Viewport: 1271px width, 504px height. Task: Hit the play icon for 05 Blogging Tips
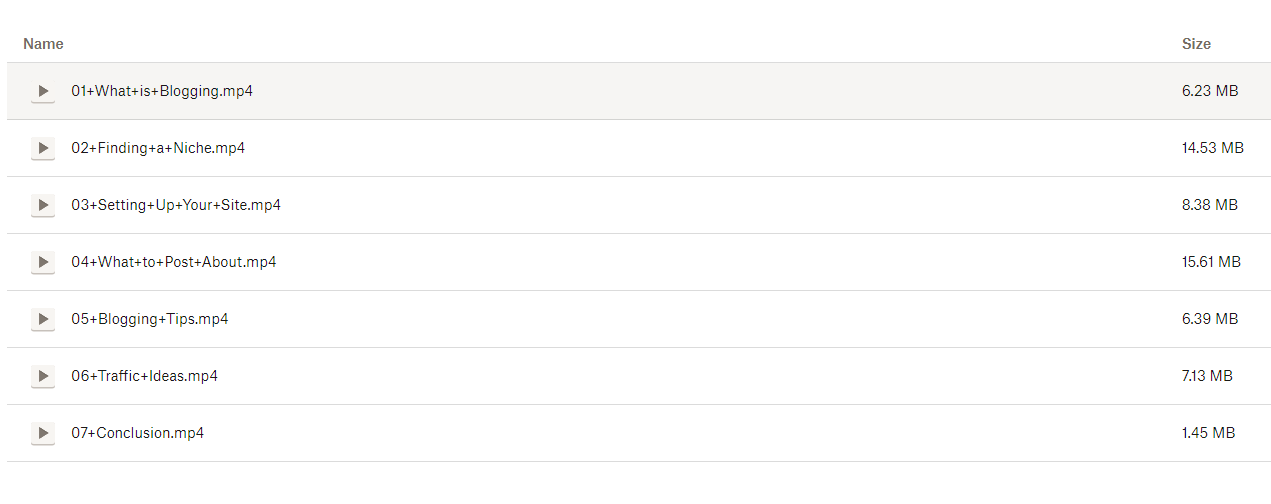(x=43, y=319)
